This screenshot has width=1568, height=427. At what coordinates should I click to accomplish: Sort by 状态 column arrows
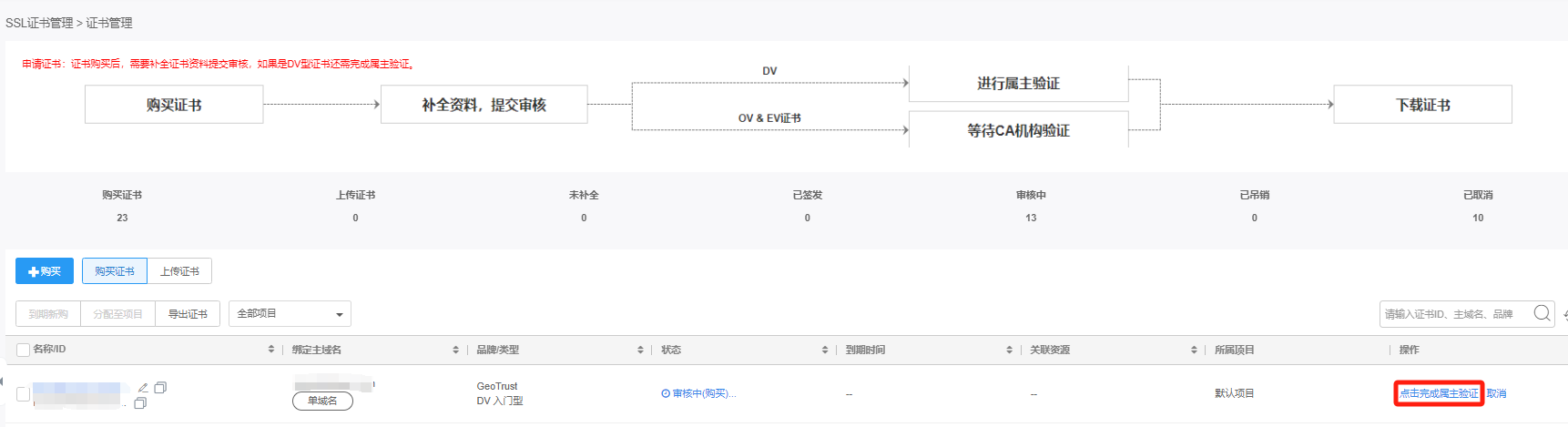(825, 350)
